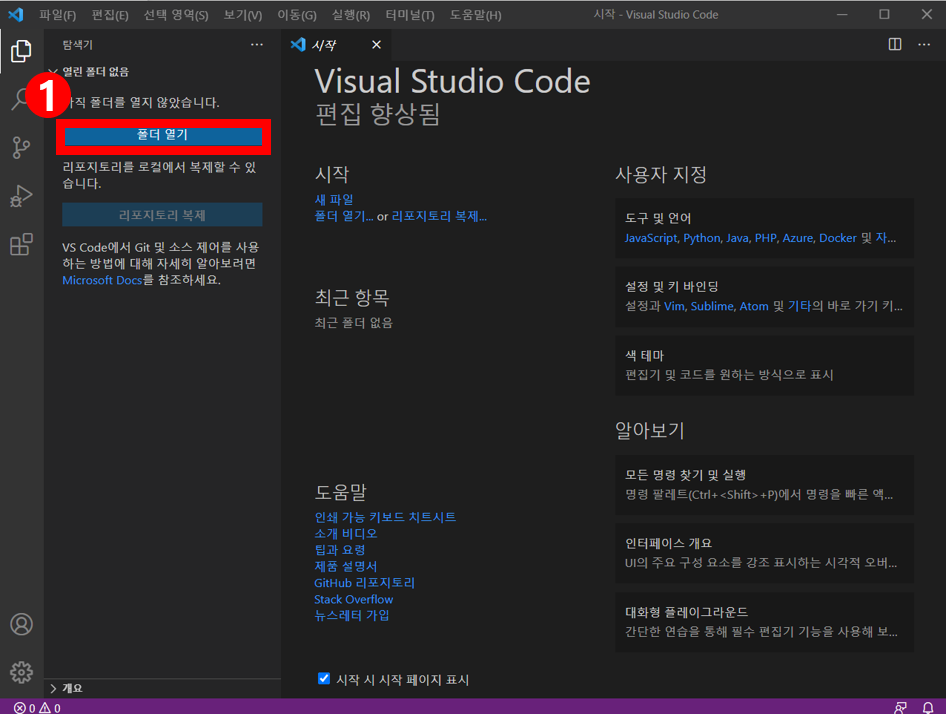Open the 소개 비디오 link

pos(346,534)
